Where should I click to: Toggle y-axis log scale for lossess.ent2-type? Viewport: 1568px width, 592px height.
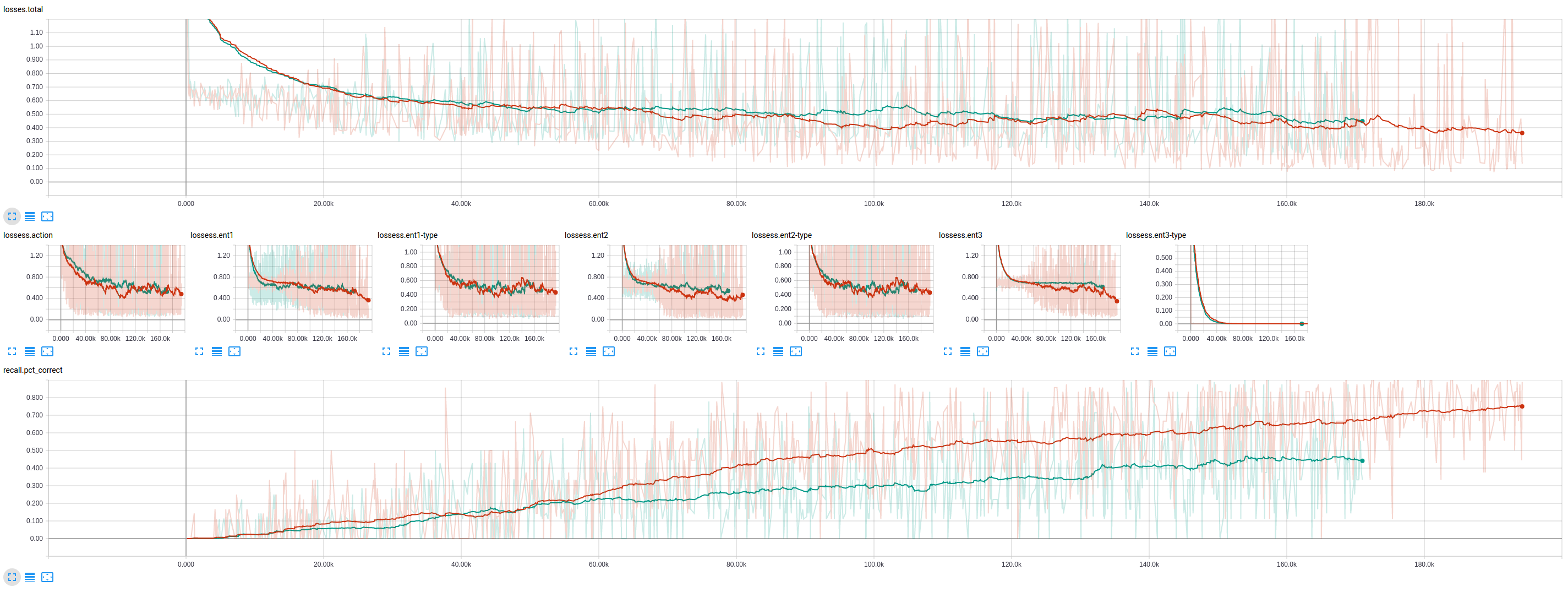[779, 351]
